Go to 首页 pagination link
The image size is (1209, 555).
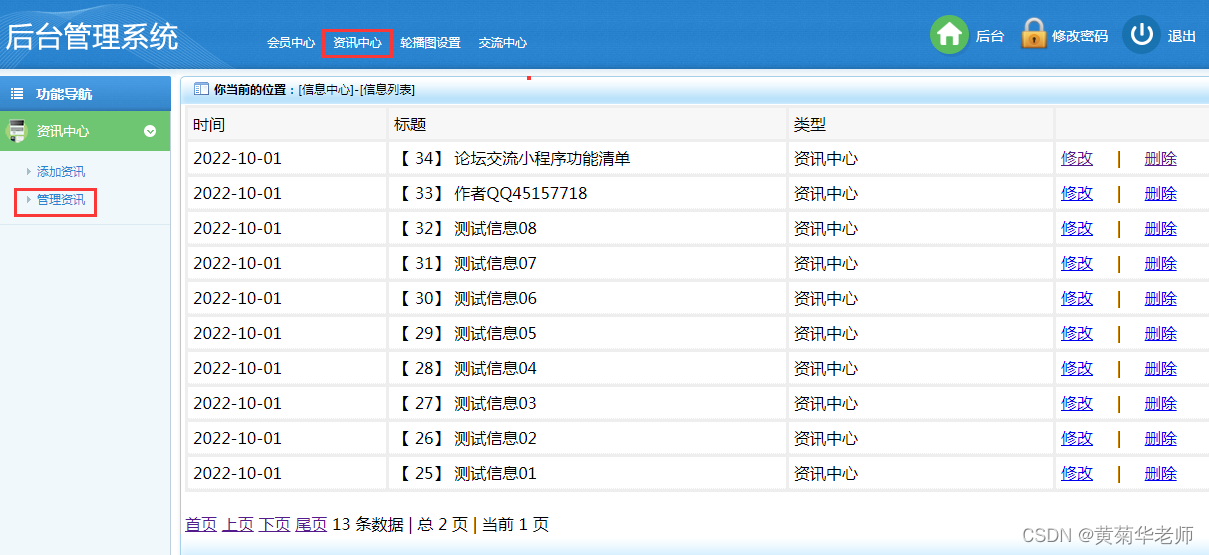click(x=201, y=524)
